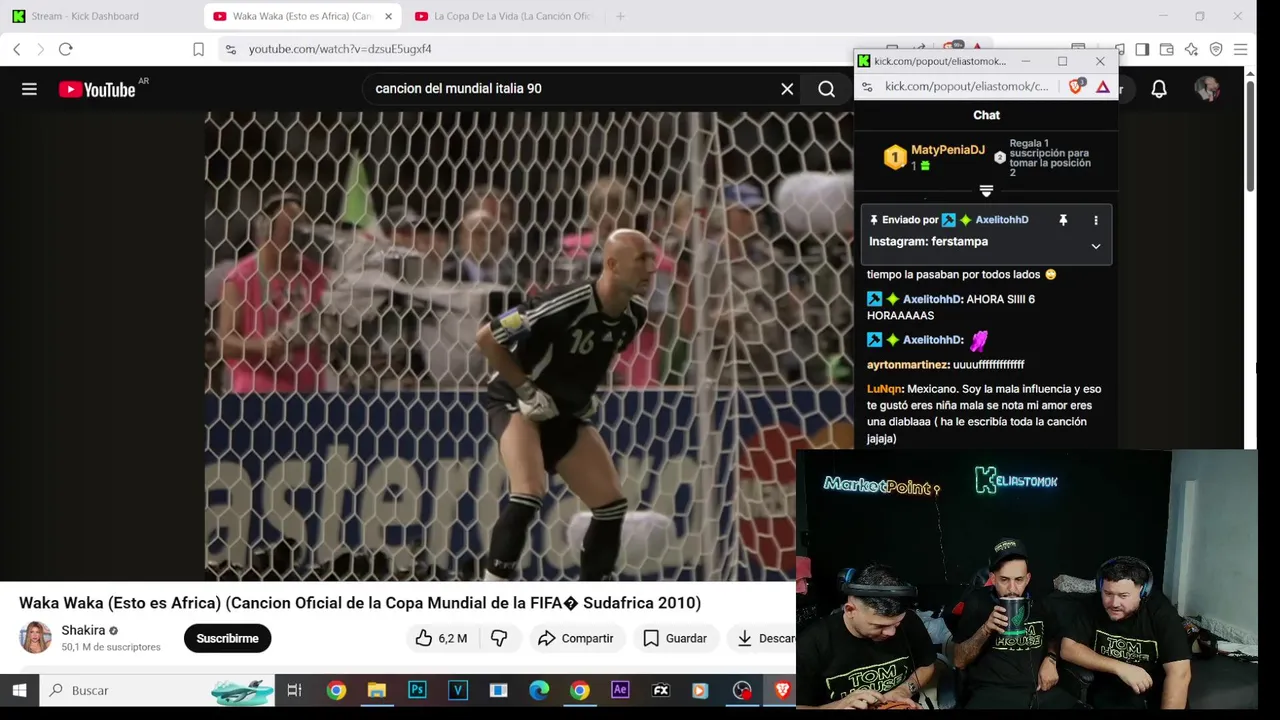The width and height of the screenshot is (1280, 720).
Task: Reload the YouTube page
Action: click(x=66, y=49)
